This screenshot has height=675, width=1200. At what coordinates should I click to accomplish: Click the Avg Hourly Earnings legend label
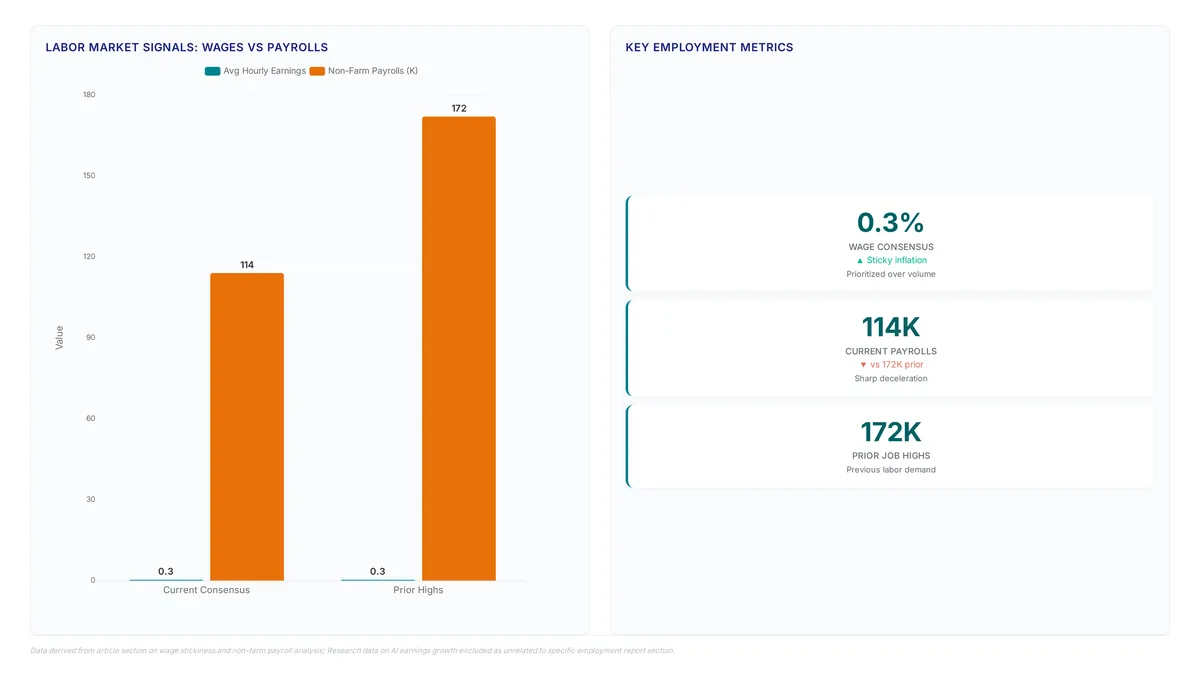pos(265,71)
